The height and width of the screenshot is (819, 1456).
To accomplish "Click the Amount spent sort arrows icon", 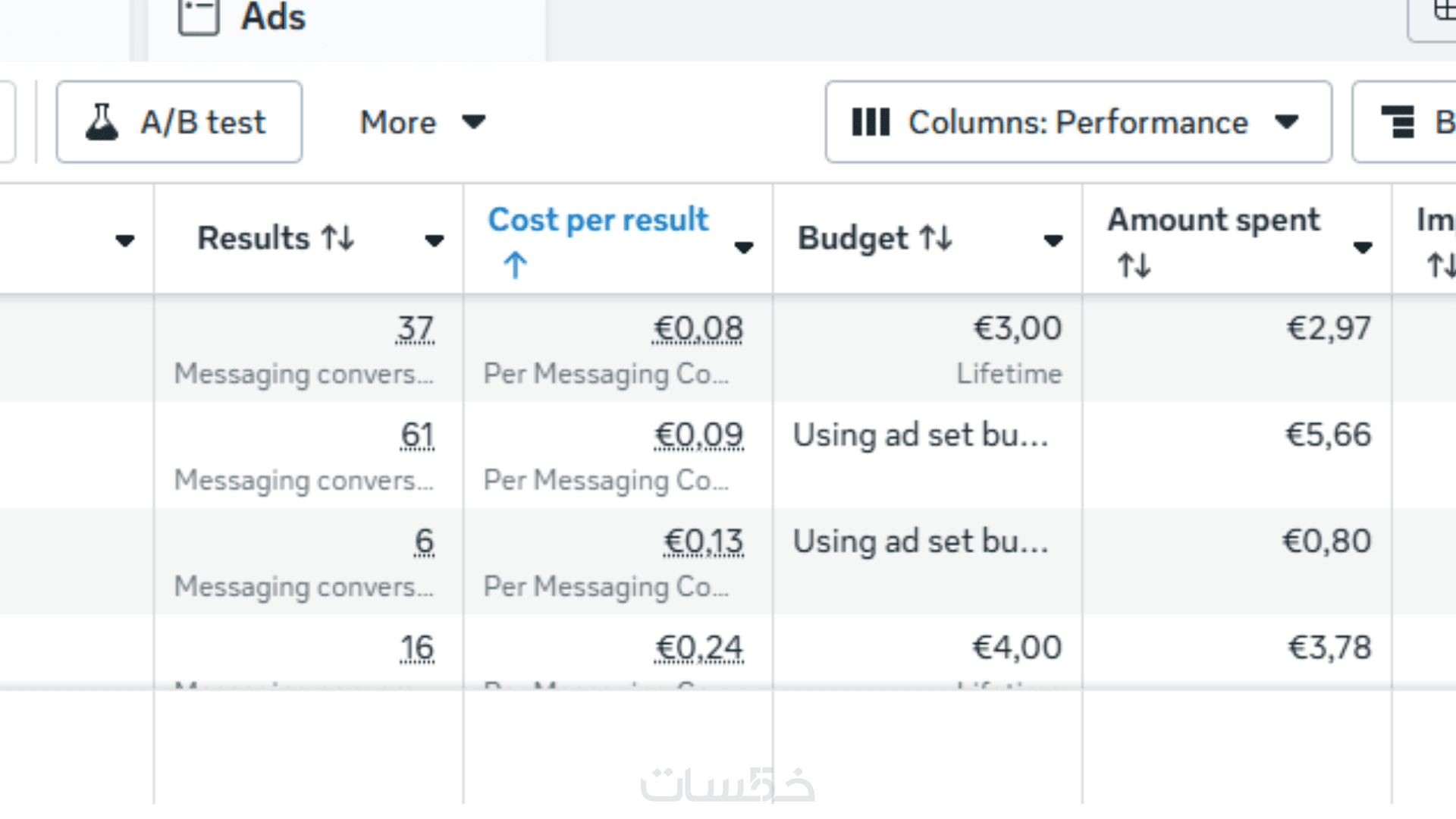I will click(x=1134, y=265).
